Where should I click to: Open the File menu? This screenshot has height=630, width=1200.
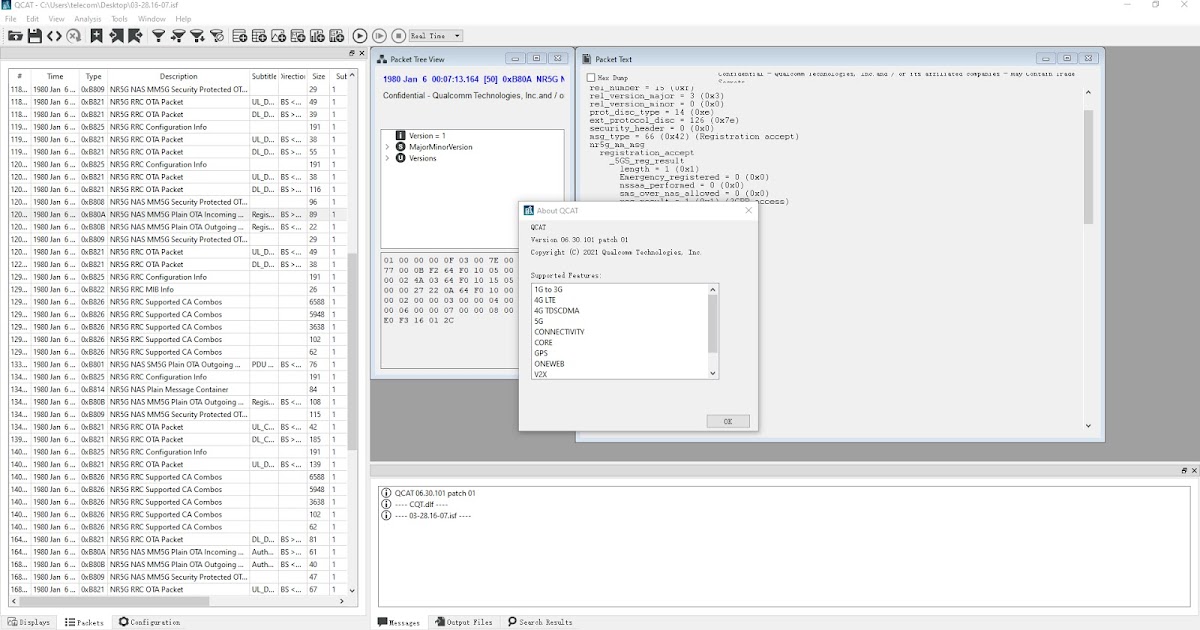10,19
